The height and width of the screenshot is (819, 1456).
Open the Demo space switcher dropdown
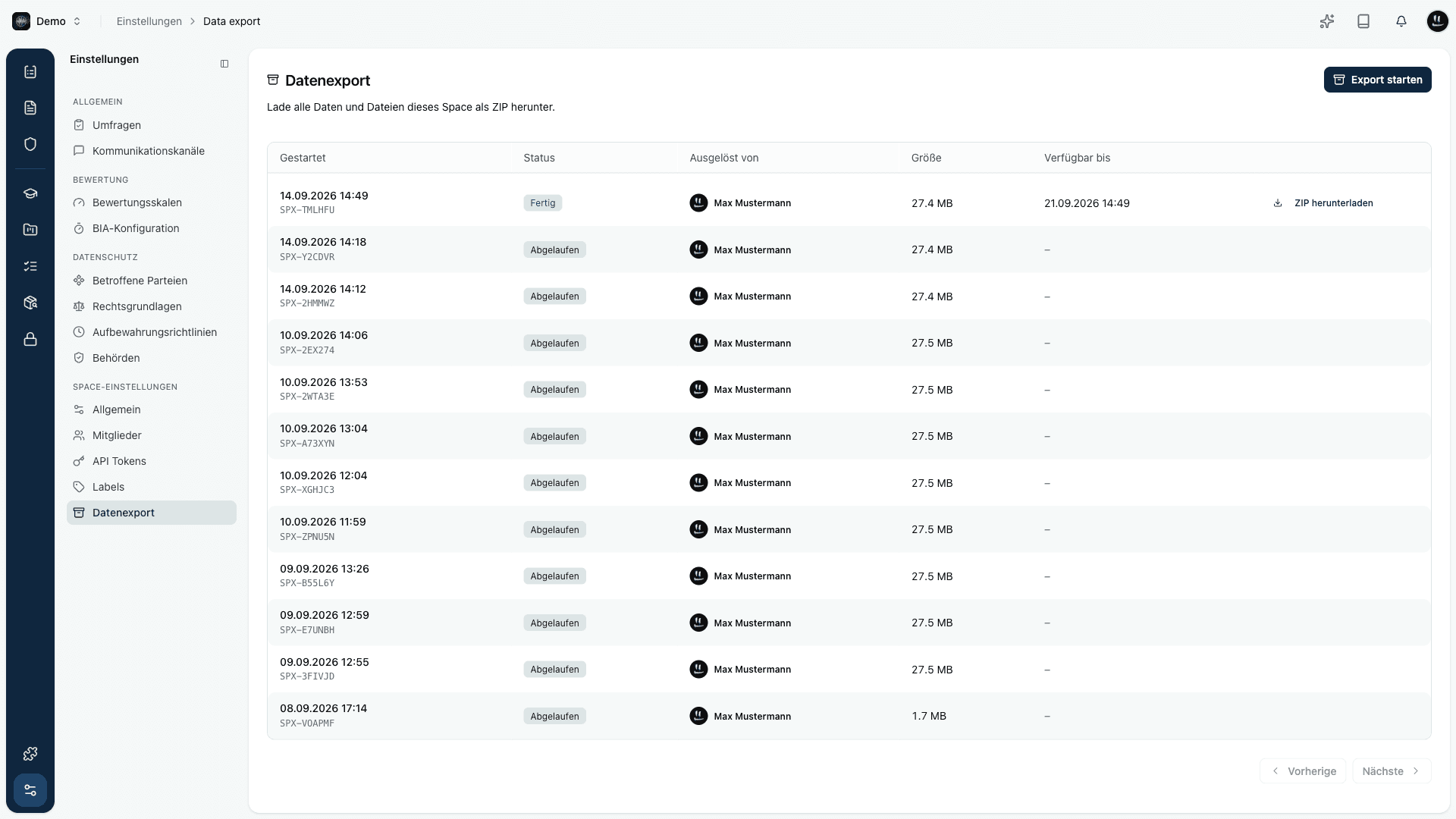click(47, 21)
